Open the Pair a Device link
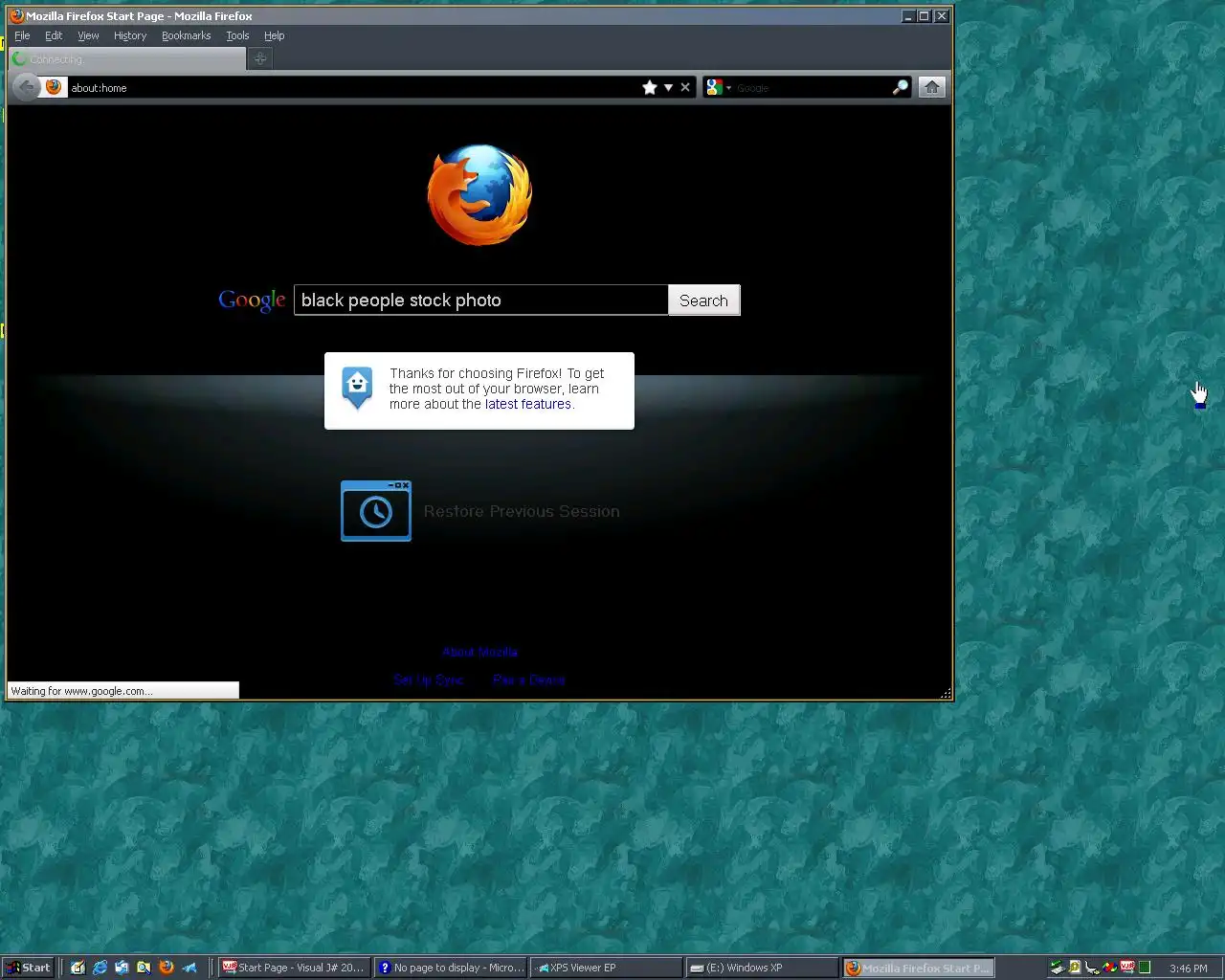 529,679
